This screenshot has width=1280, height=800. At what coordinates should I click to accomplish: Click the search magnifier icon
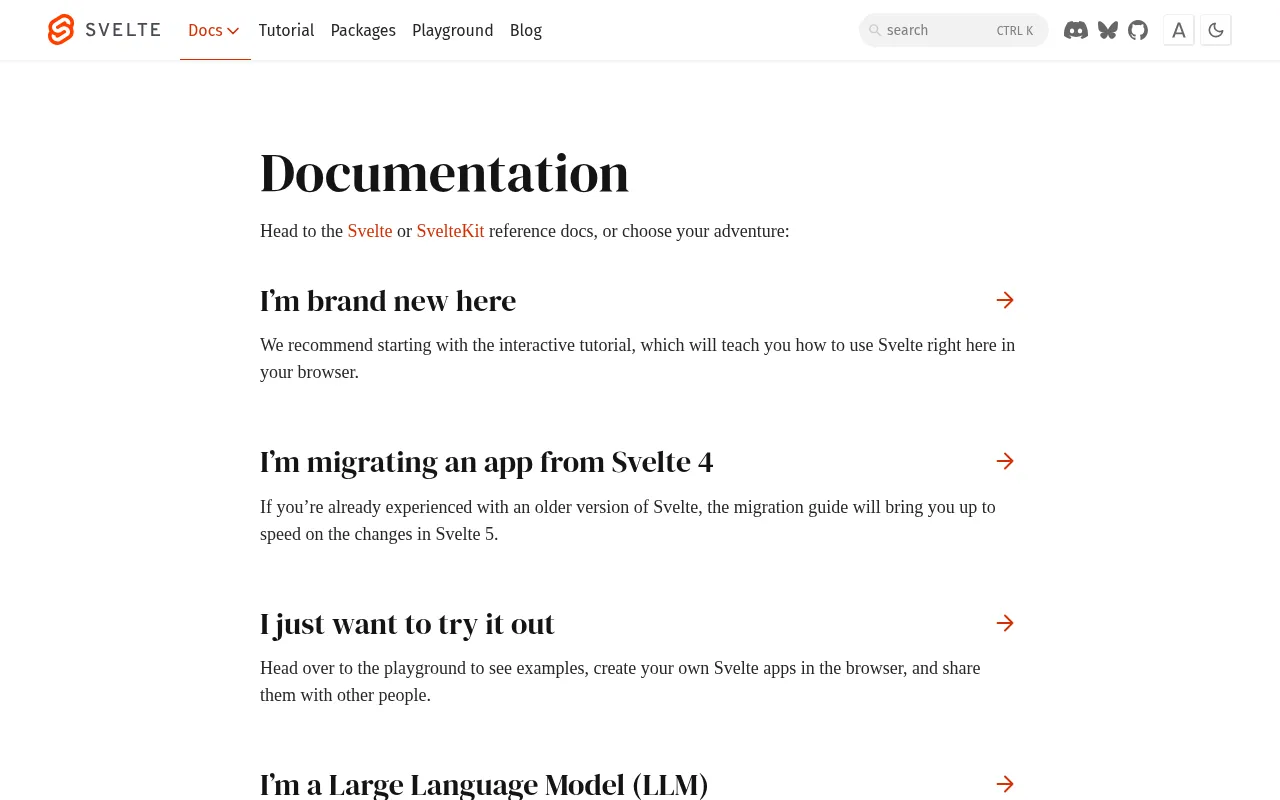875,30
